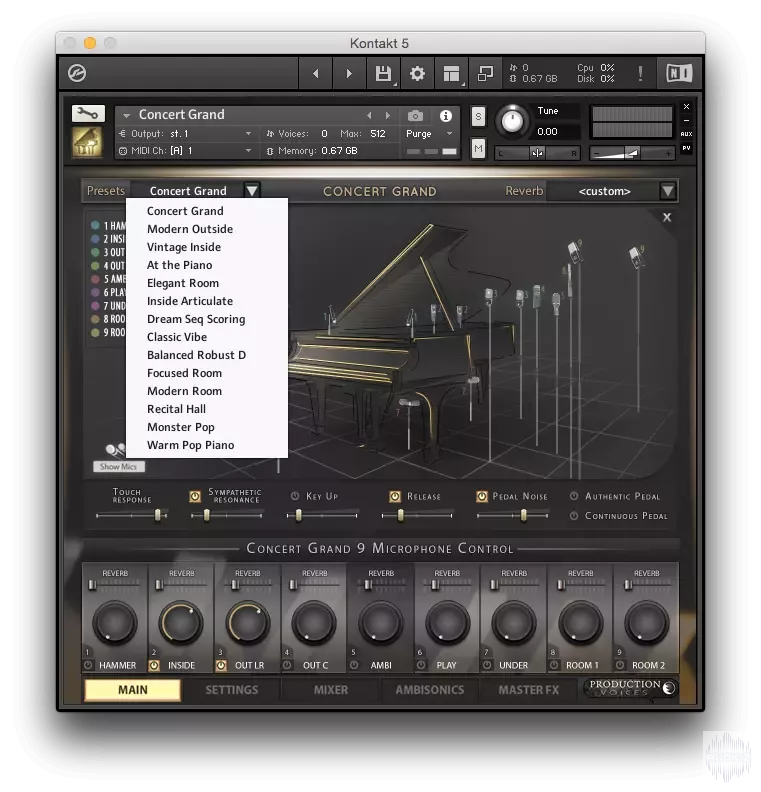Go to previous instrument with the header left arrow
The height and width of the screenshot is (792, 761).
click(316, 74)
